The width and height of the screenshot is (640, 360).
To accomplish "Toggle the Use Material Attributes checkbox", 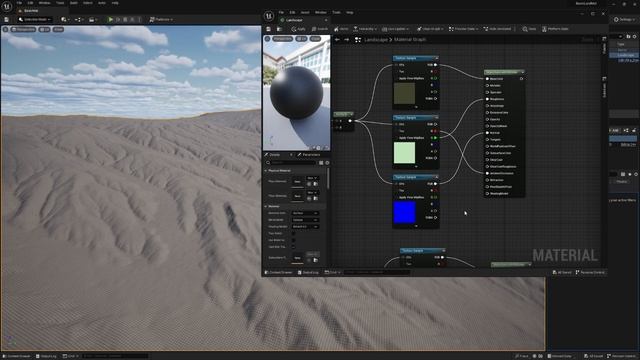I will 293,240.
